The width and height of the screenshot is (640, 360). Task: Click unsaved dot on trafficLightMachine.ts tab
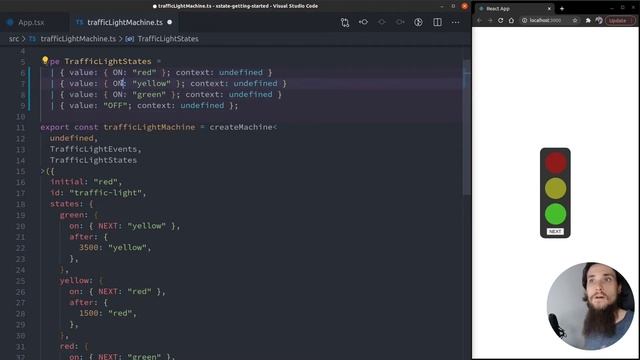[x=170, y=22]
